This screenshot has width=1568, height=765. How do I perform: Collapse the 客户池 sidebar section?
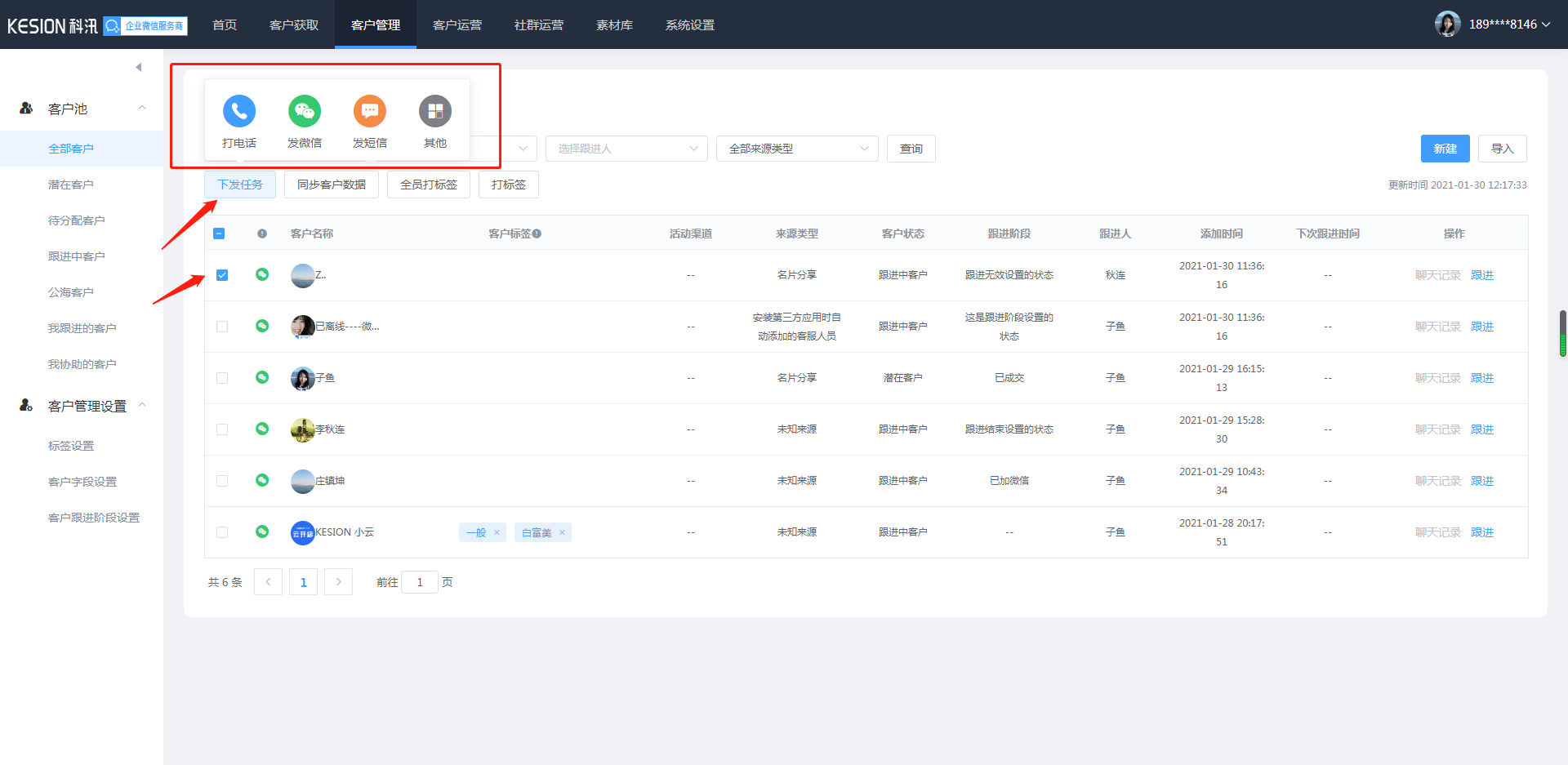(142, 109)
